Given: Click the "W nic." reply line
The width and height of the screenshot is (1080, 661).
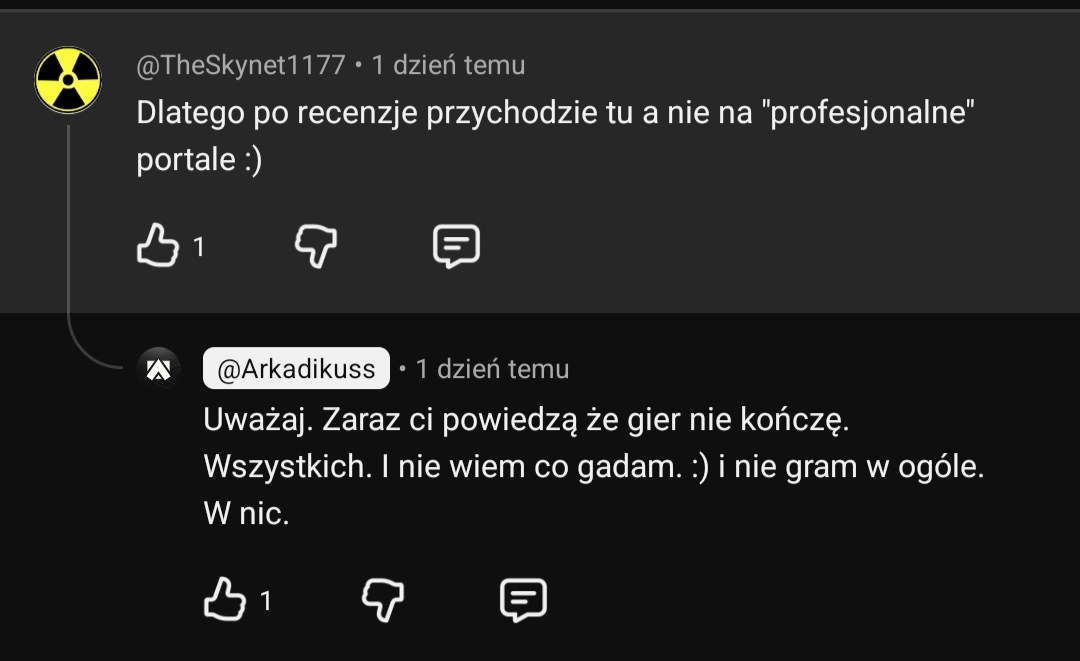Looking at the screenshot, I should pyautogui.click(x=246, y=515).
